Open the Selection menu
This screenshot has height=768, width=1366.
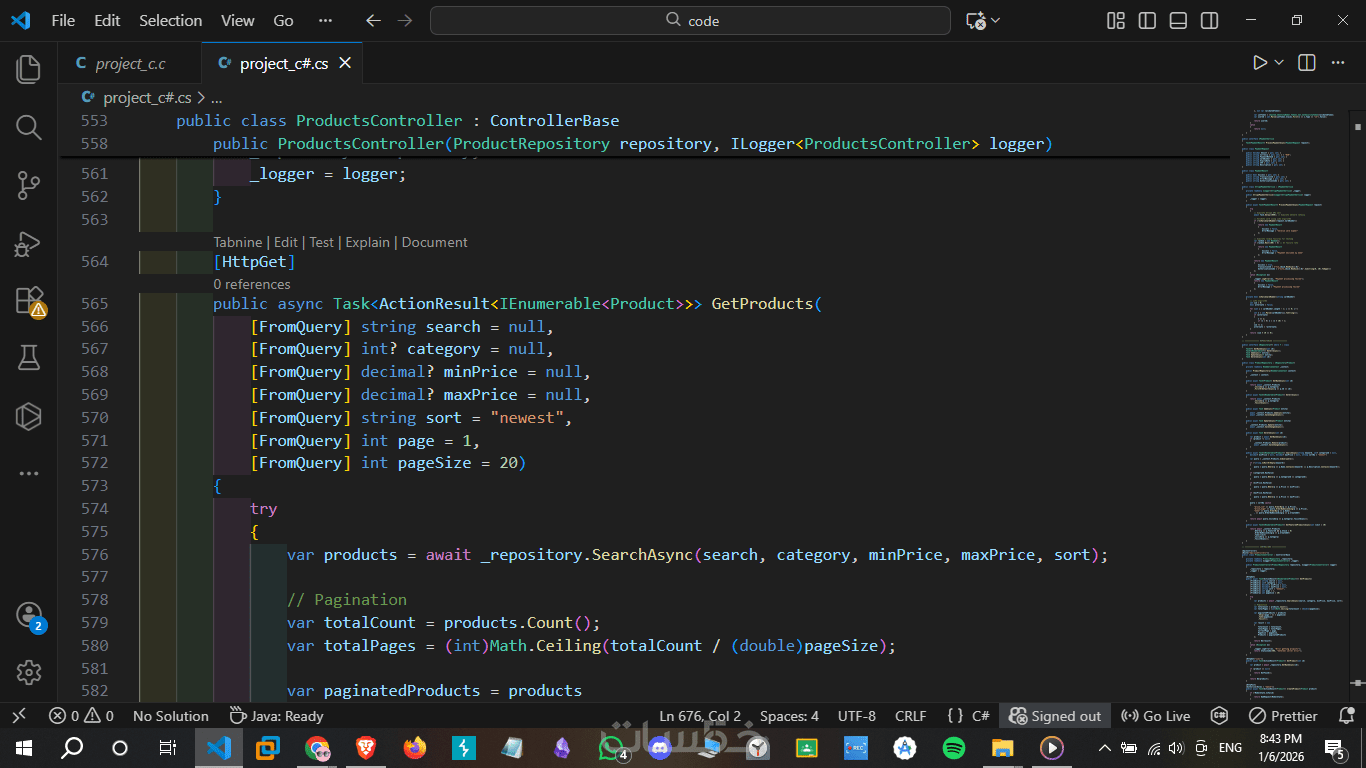point(170,21)
